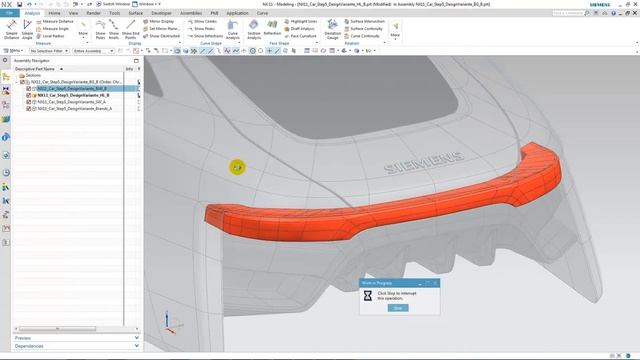640x360 pixels.
Task: Click Show Combs in Curve Shape
Action: click(x=202, y=21)
